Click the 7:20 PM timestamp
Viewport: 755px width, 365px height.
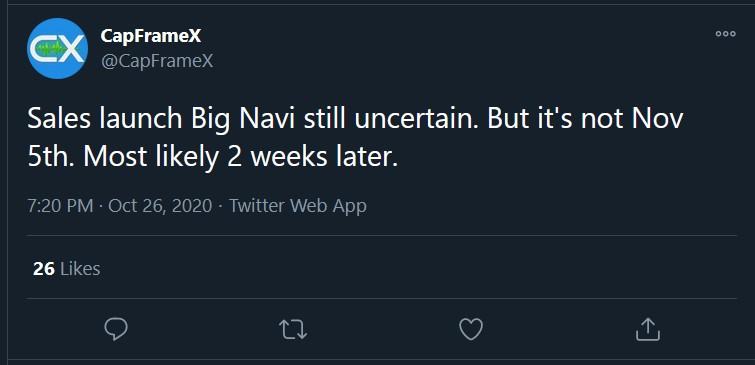point(60,206)
